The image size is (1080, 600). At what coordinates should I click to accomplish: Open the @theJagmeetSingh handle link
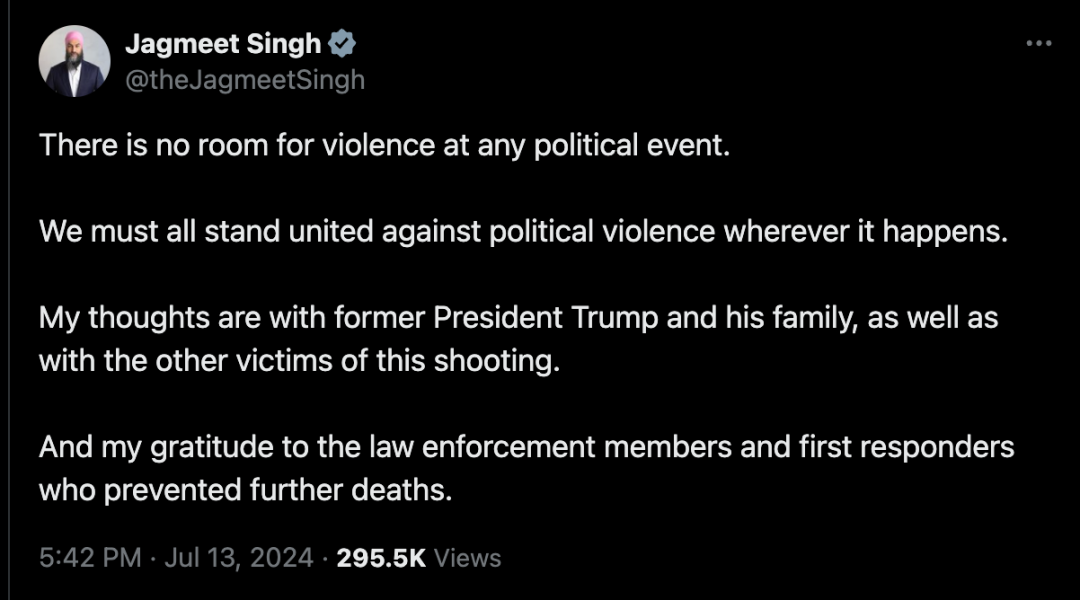(245, 80)
